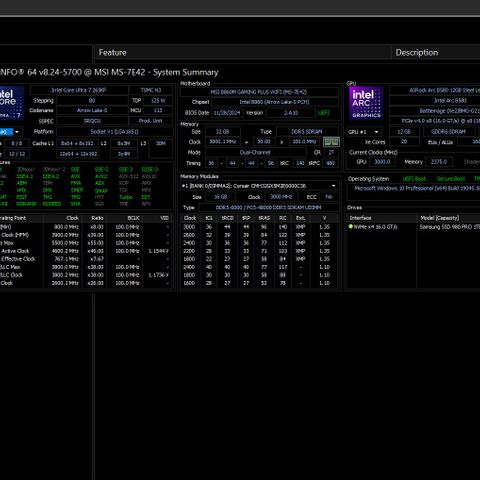Click the AVX2 feature flag
Image resolution: width=480 pixels, height=480 pixels.
coord(101,176)
